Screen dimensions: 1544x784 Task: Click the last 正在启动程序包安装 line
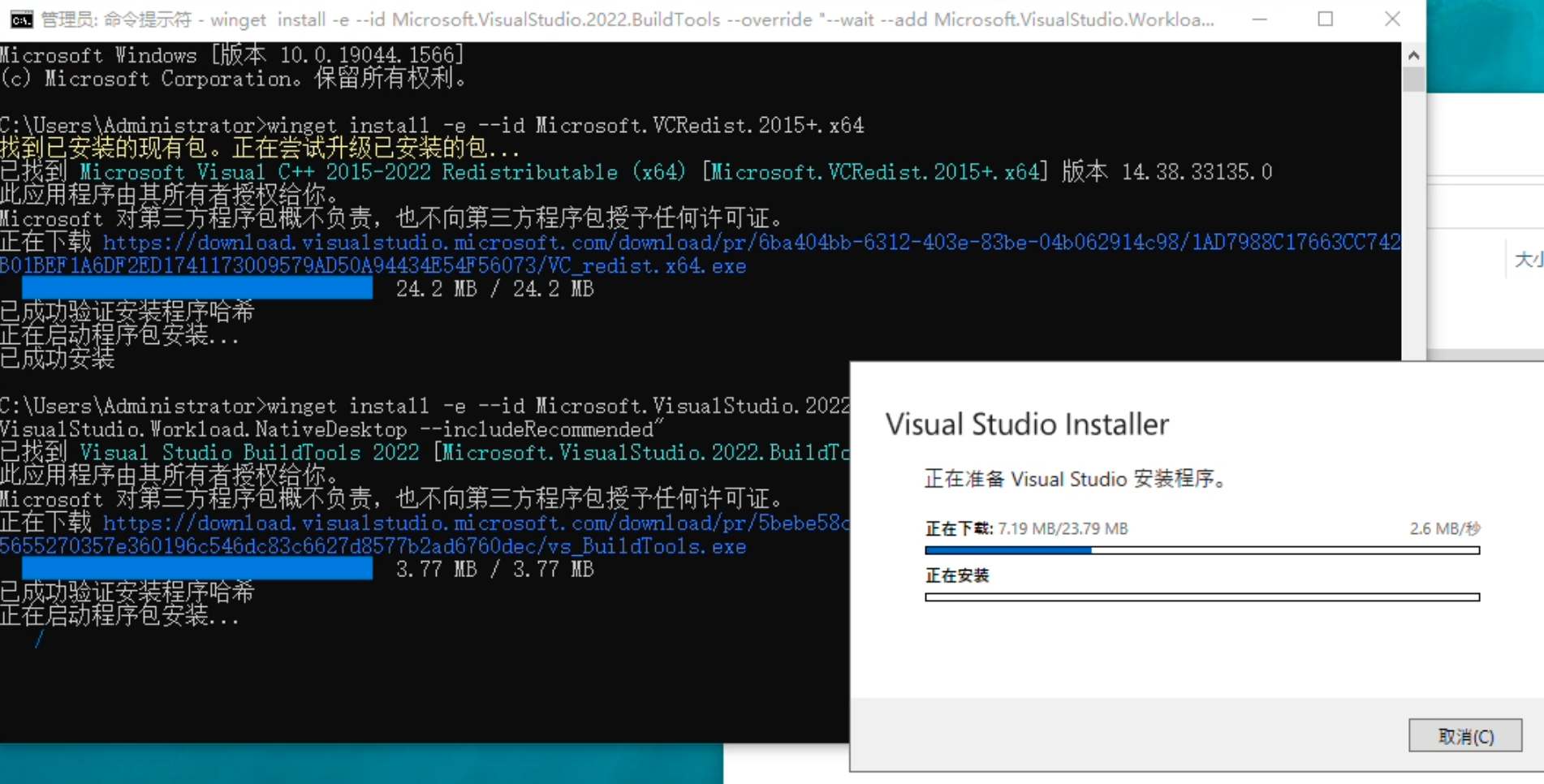(120, 616)
